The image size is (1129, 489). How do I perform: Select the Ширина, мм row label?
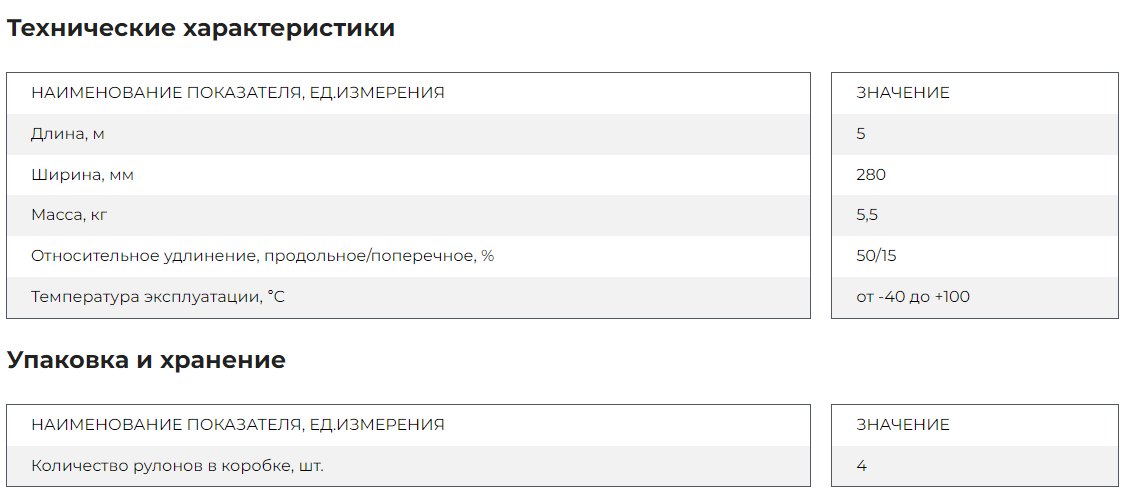(82, 175)
